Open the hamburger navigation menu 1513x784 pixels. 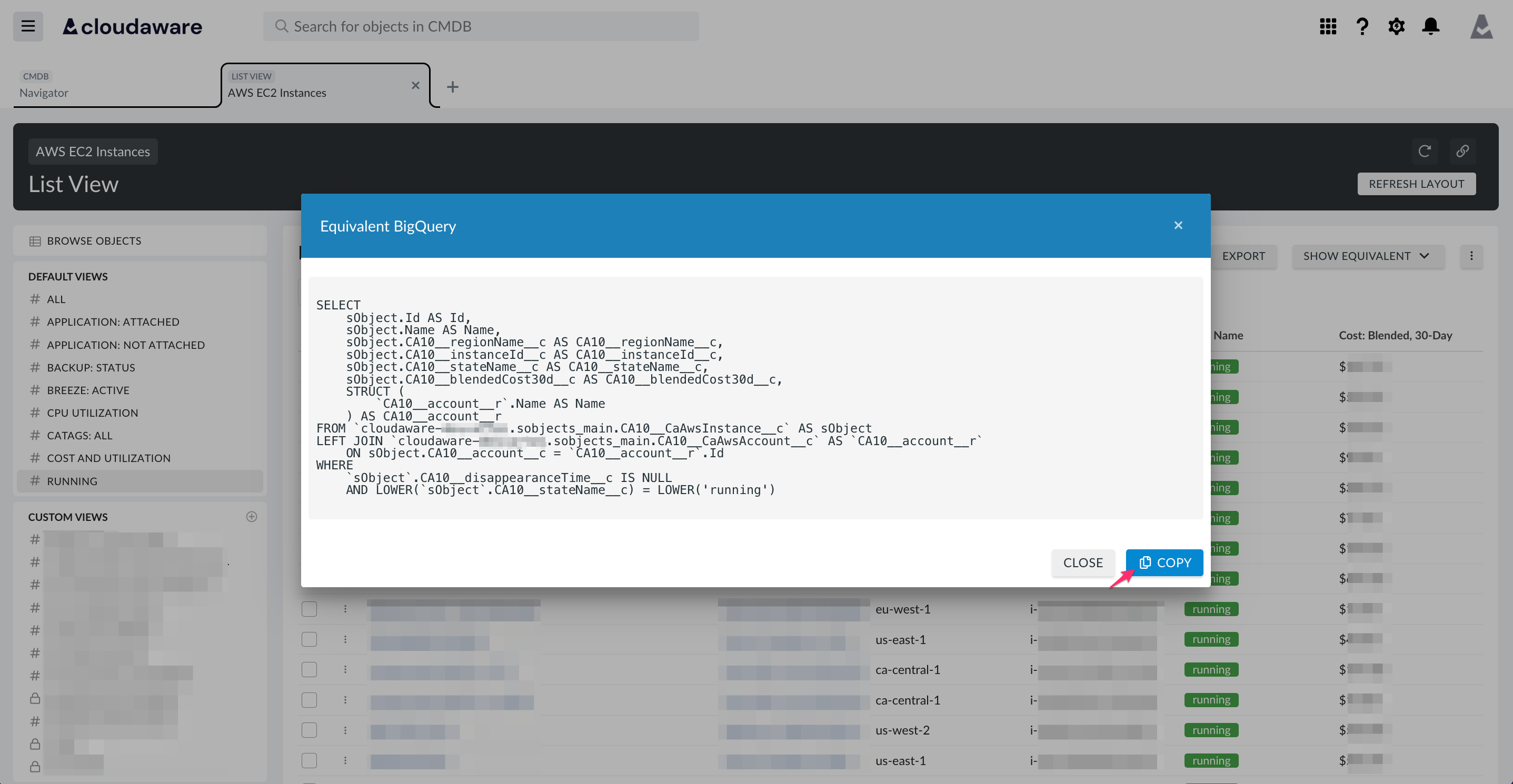[x=27, y=26]
